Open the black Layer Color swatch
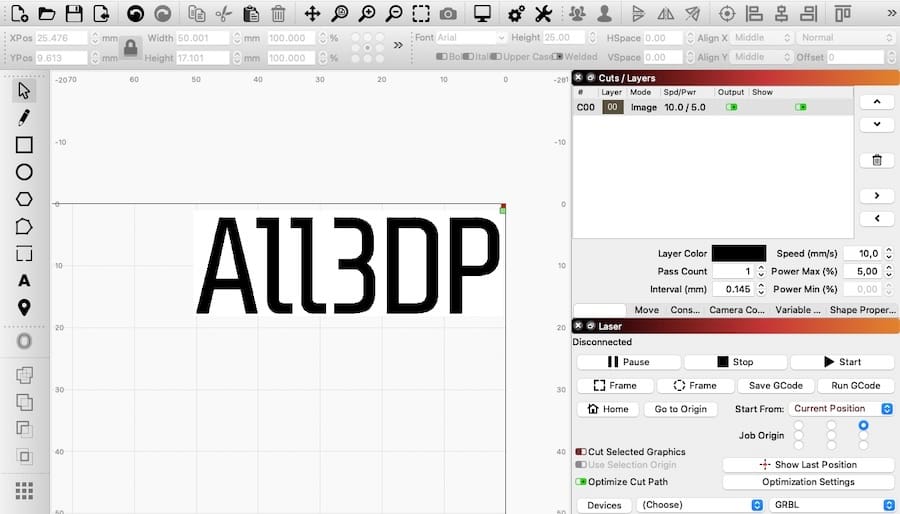This screenshot has width=900, height=514. click(739, 253)
